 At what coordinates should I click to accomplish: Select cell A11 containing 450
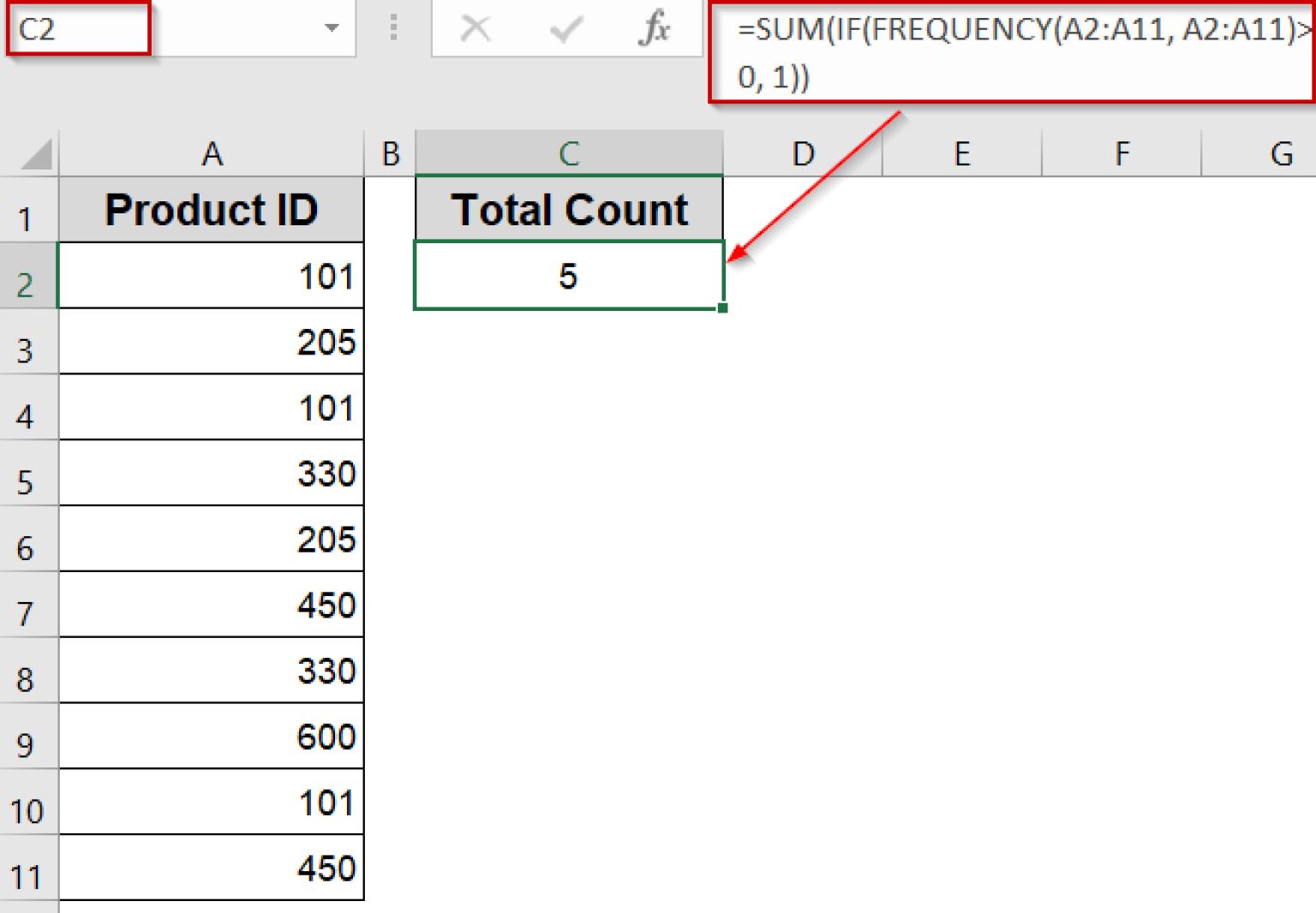pos(212,868)
